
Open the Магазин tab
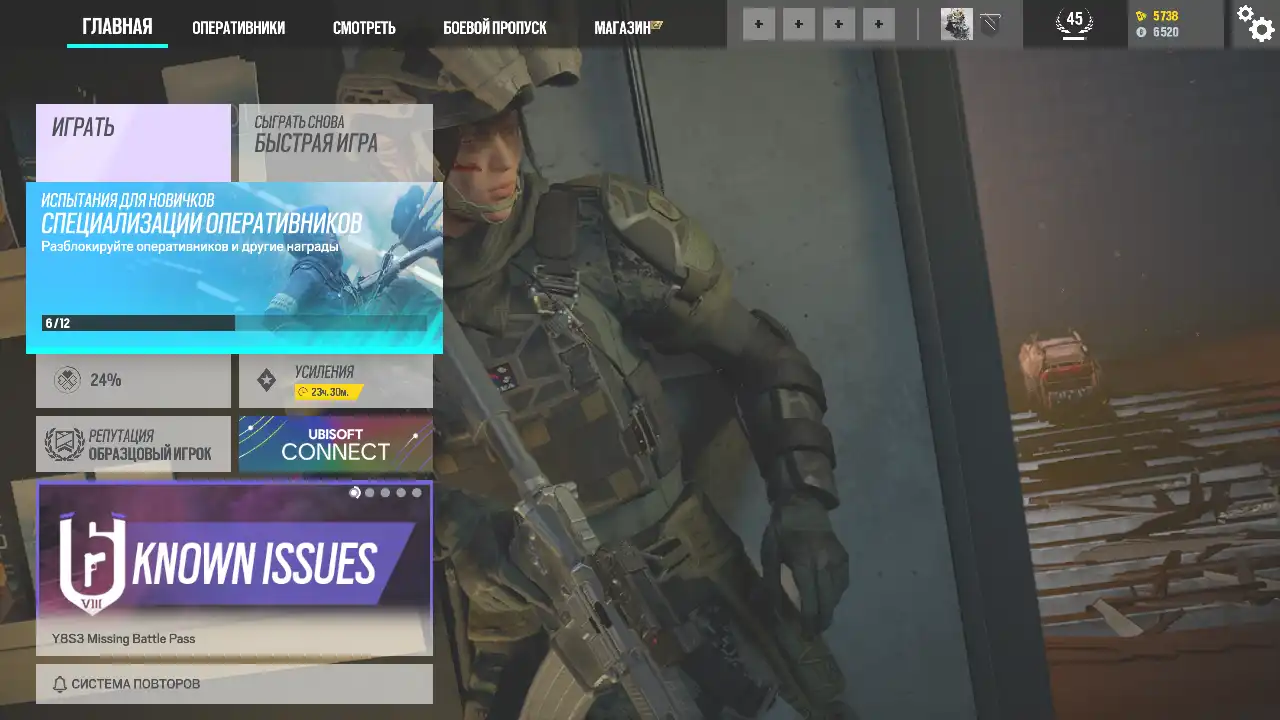tap(628, 28)
